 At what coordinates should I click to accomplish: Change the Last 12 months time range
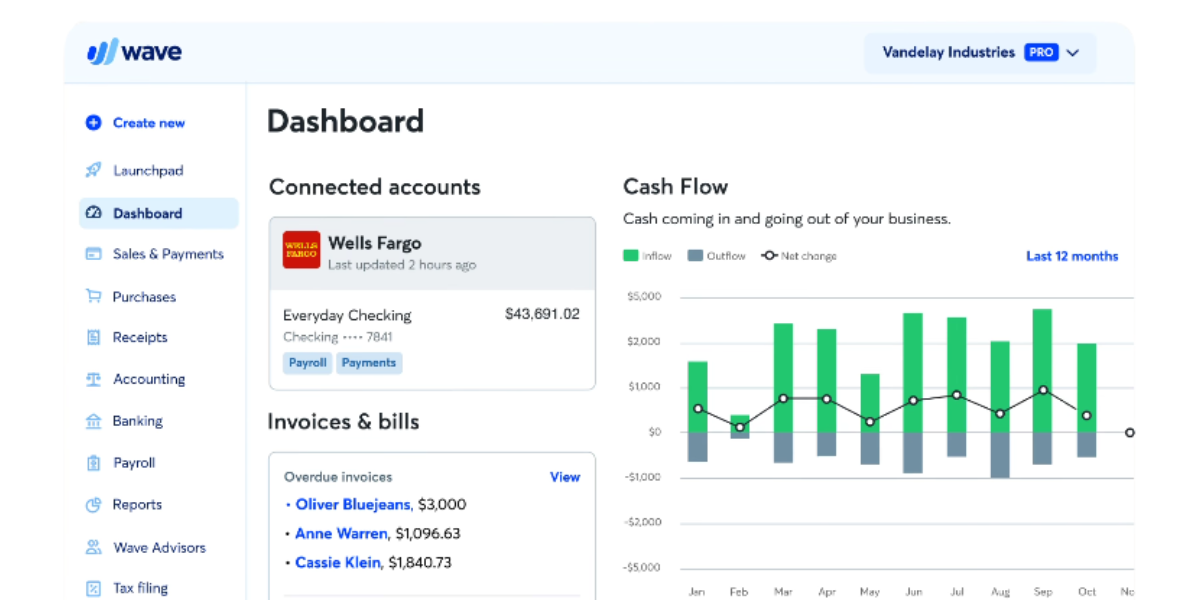[1071, 256]
